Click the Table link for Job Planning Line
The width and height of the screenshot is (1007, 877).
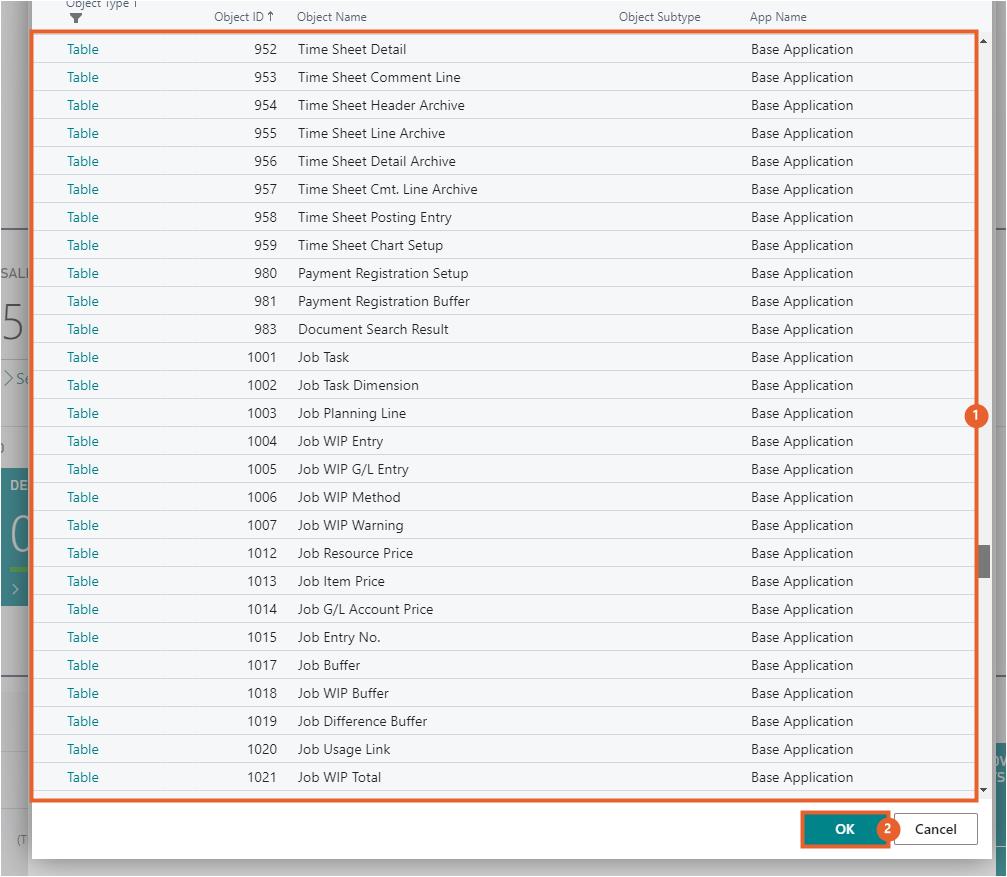pos(83,413)
